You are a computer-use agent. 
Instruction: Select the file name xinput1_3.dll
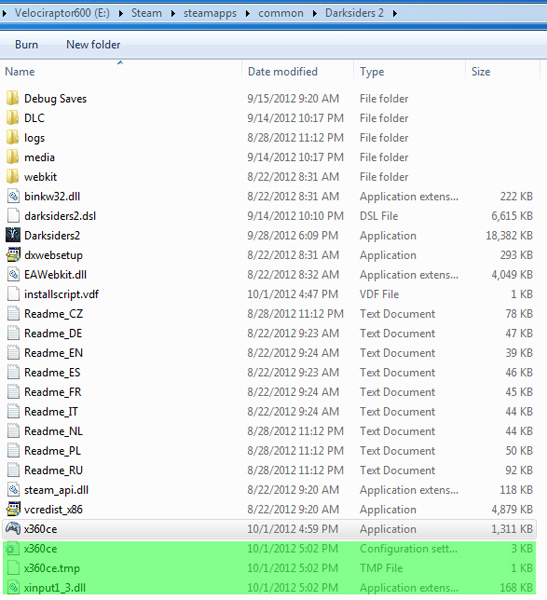click(x=55, y=588)
